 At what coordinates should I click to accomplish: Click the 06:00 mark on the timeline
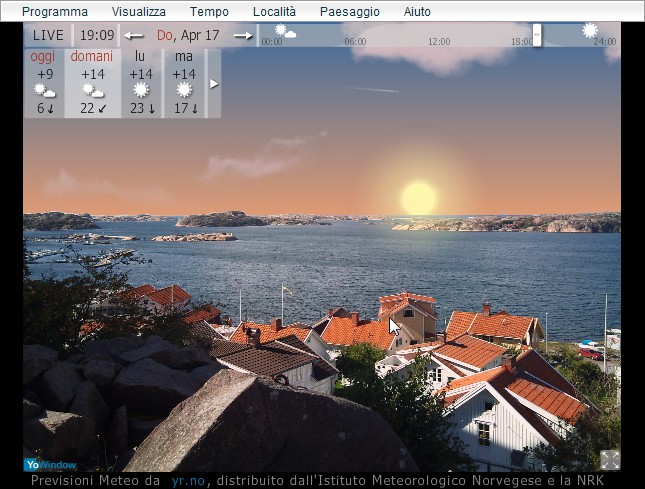click(x=355, y=42)
